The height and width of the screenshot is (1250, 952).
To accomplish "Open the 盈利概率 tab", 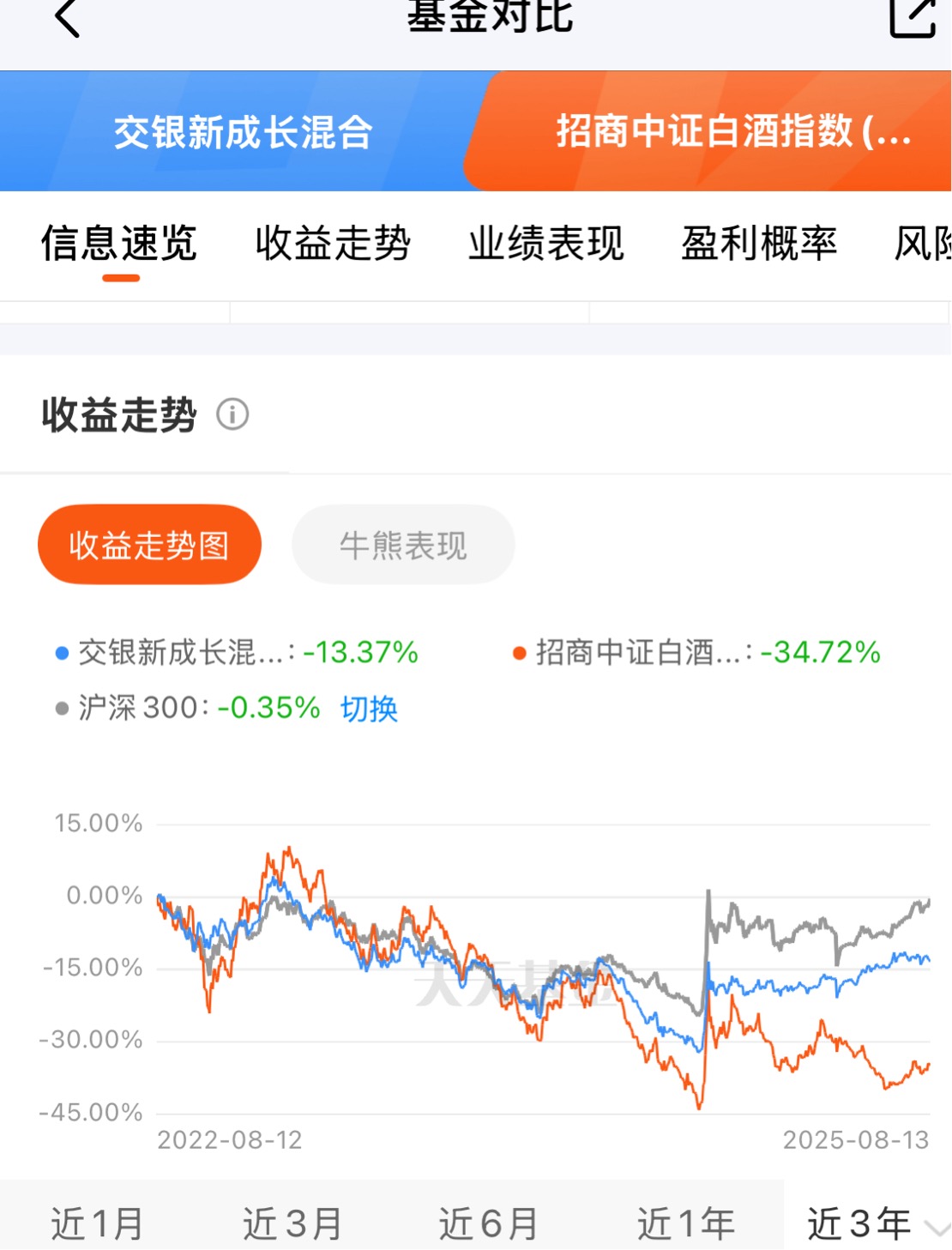I will pyautogui.click(x=759, y=244).
